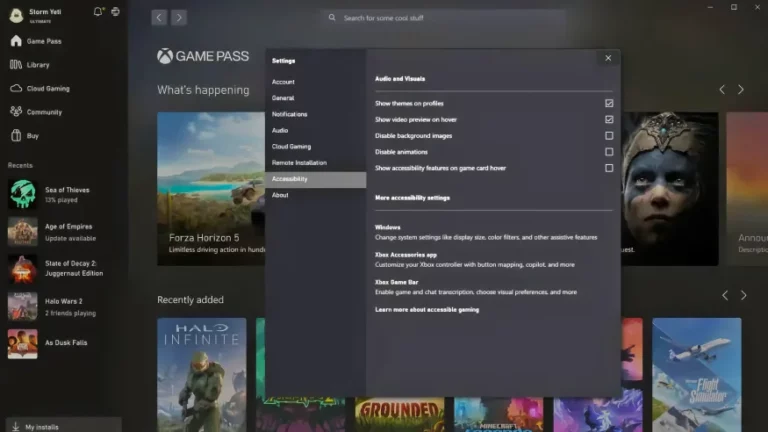Open the Buy store bag icon

coord(16,135)
